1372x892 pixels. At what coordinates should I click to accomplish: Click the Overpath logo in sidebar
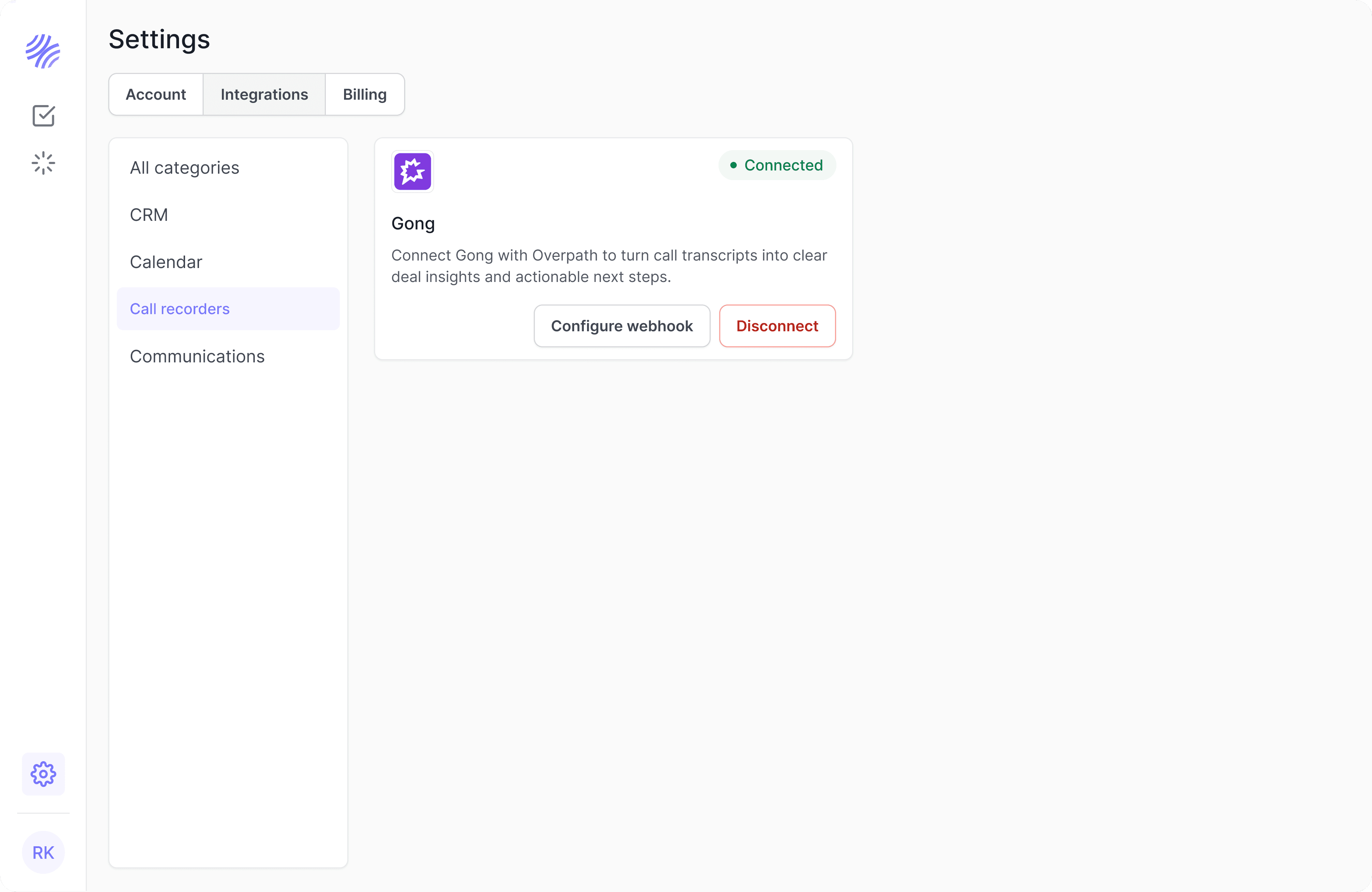pos(43,51)
